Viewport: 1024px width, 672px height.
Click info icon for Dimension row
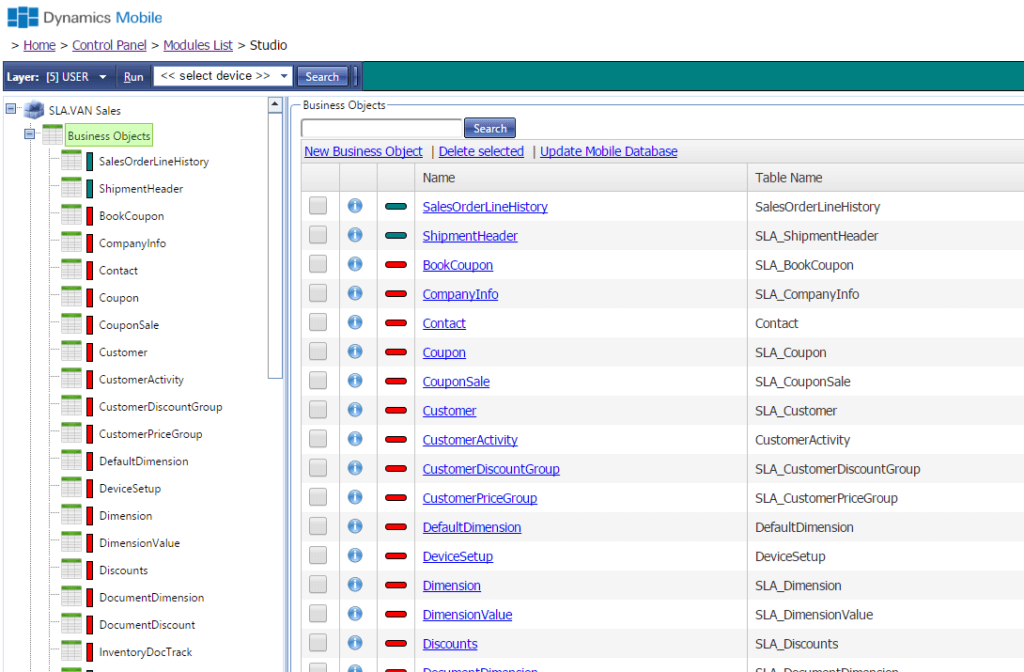[x=355, y=585]
